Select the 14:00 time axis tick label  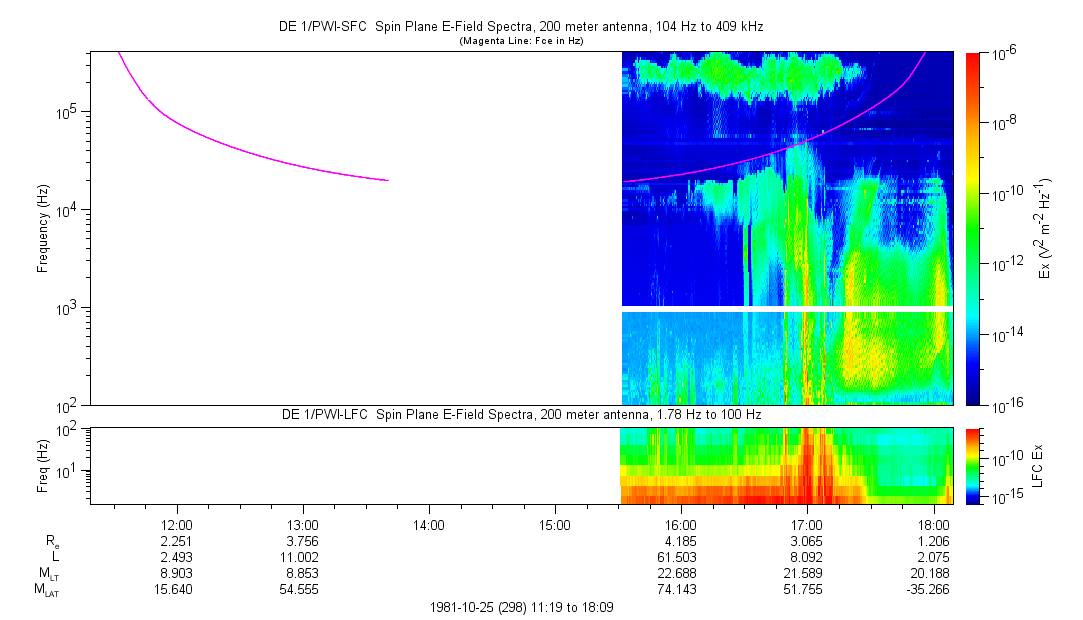[429, 525]
